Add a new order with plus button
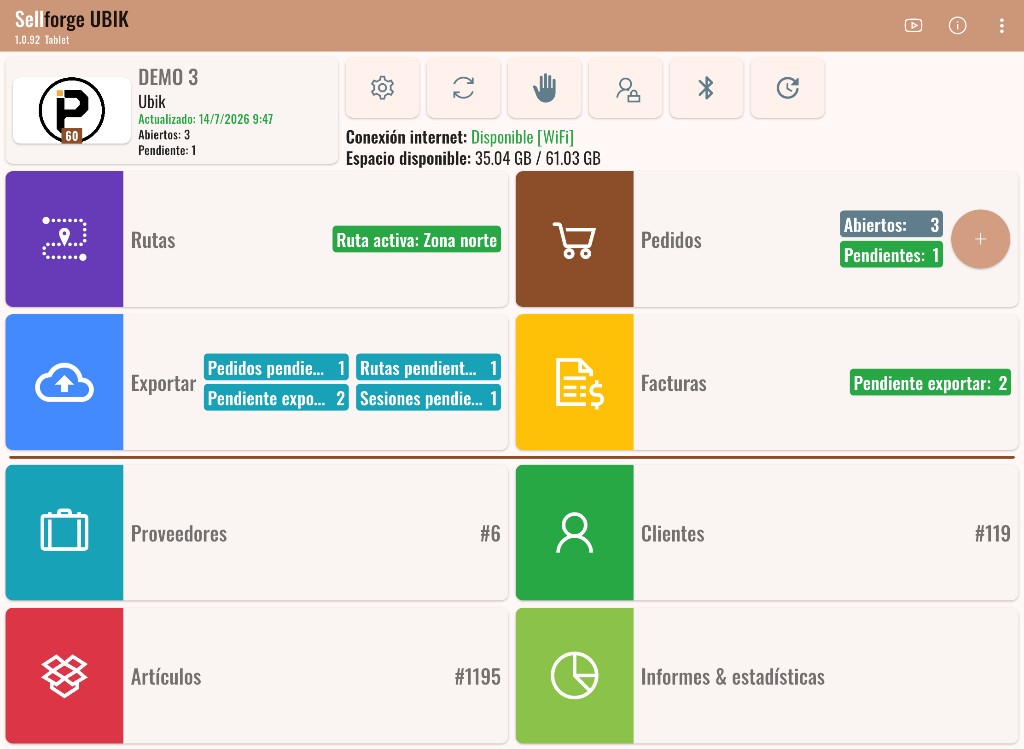The height and width of the screenshot is (749, 1024). (x=980, y=239)
